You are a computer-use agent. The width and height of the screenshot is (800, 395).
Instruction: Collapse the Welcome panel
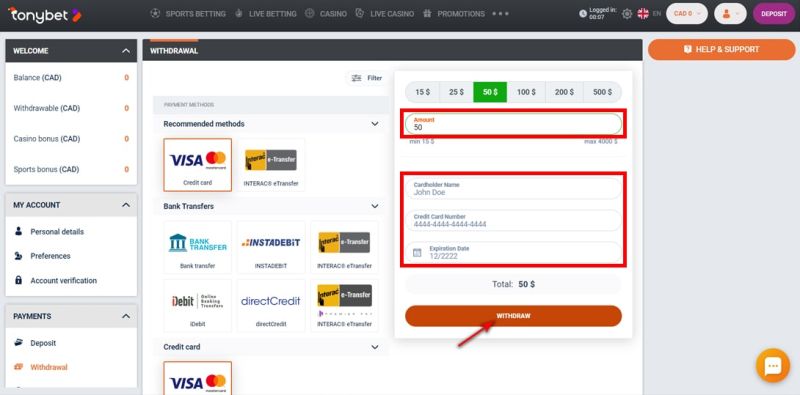pyautogui.click(x=126, y=51)
